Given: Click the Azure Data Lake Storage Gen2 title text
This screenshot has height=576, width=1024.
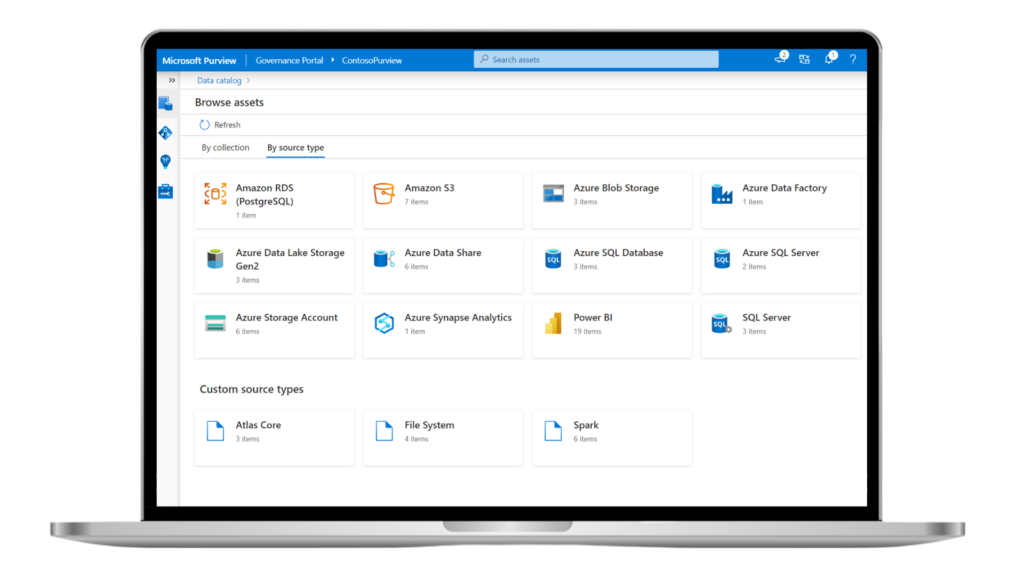Looking at the screenshot, I should [x=290, y=259].
